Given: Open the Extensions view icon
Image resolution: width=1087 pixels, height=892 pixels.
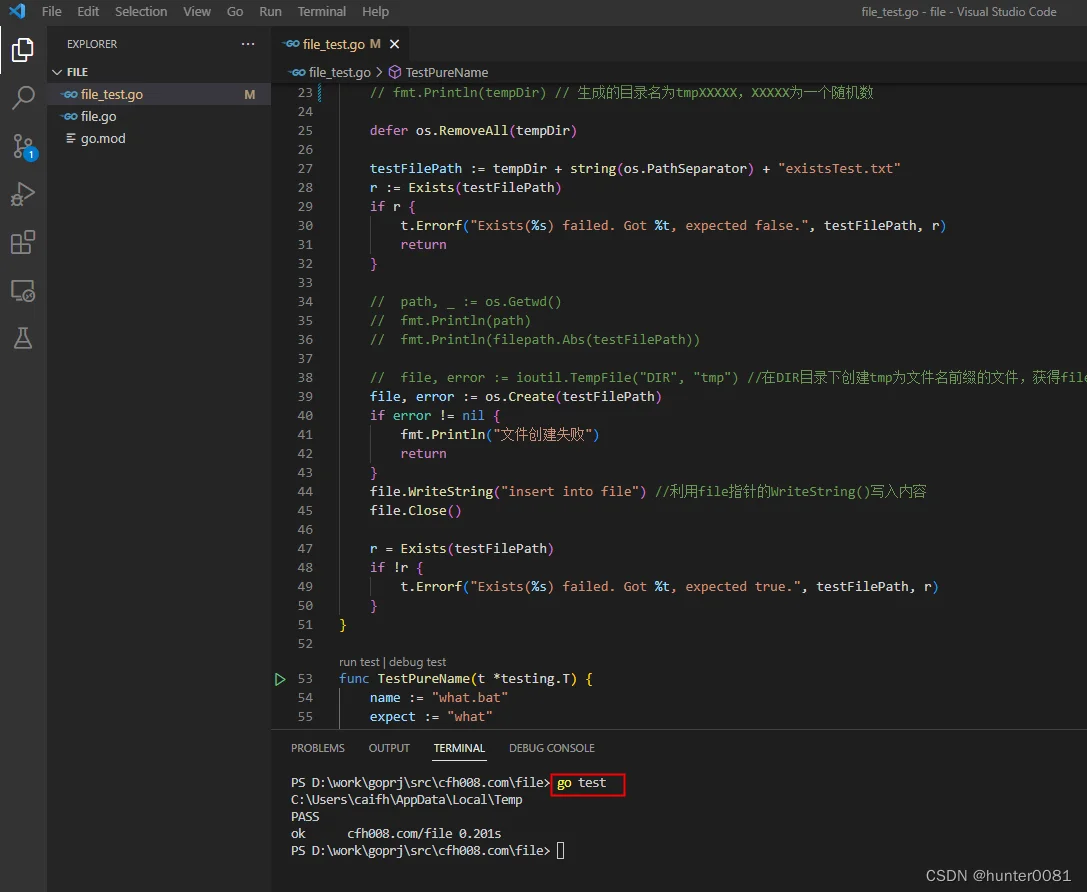Looking at the screenshot, I should coord(23,242).
